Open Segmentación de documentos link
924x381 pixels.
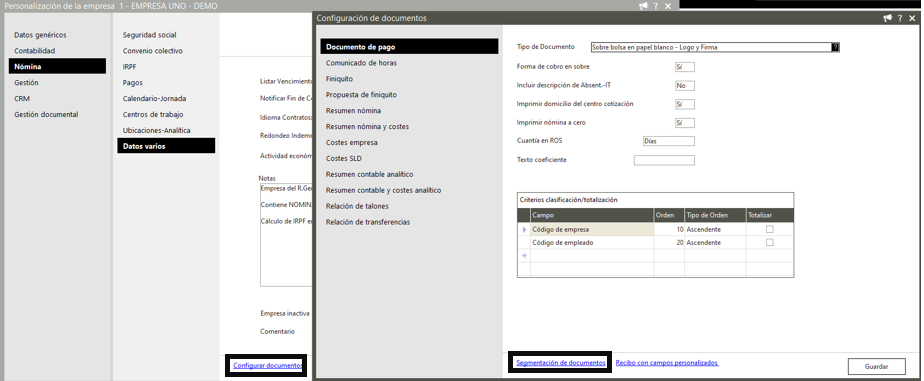pyautogui.click(x=560, y=363)
